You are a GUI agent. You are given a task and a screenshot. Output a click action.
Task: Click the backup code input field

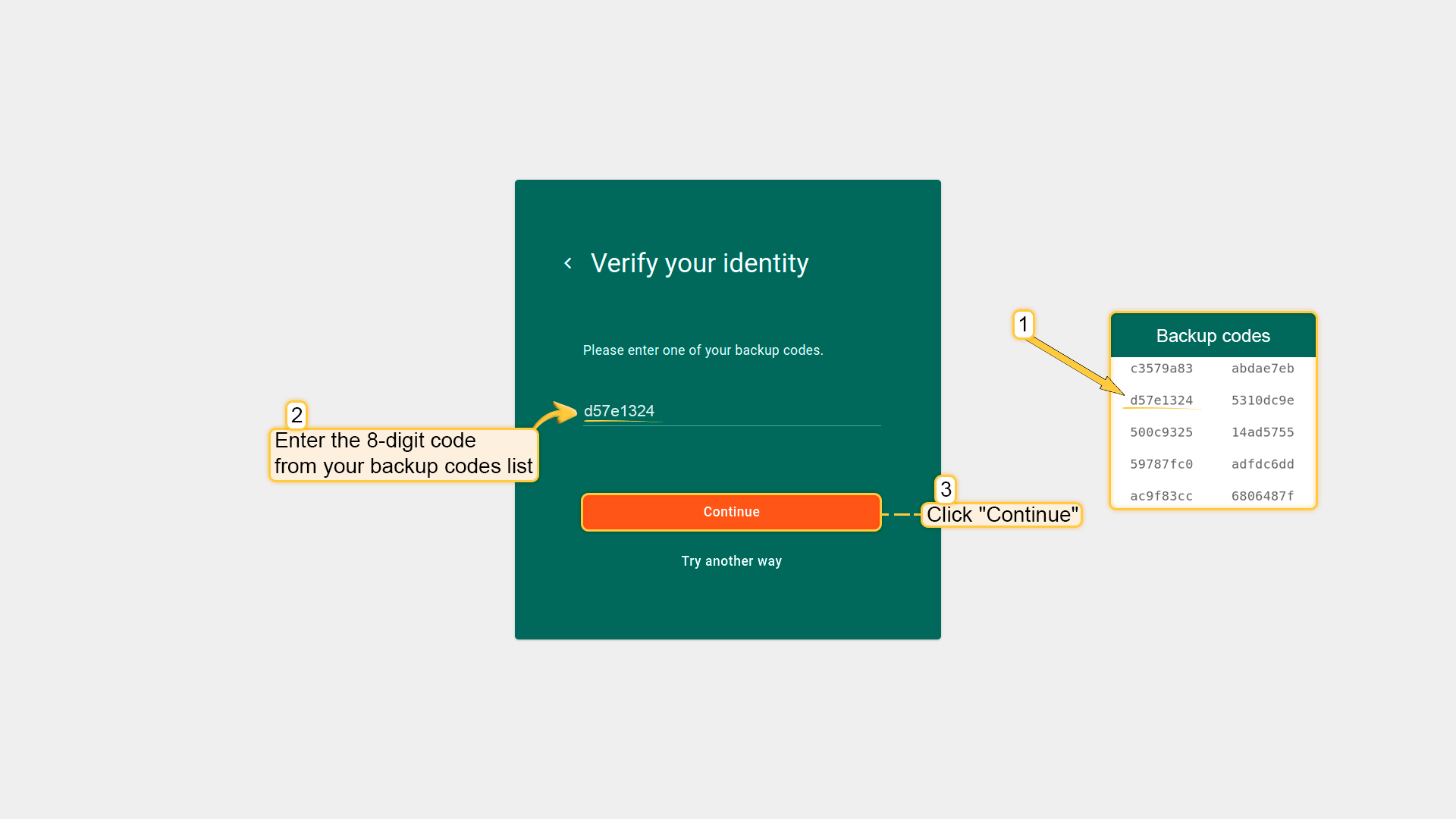[731, 411]
